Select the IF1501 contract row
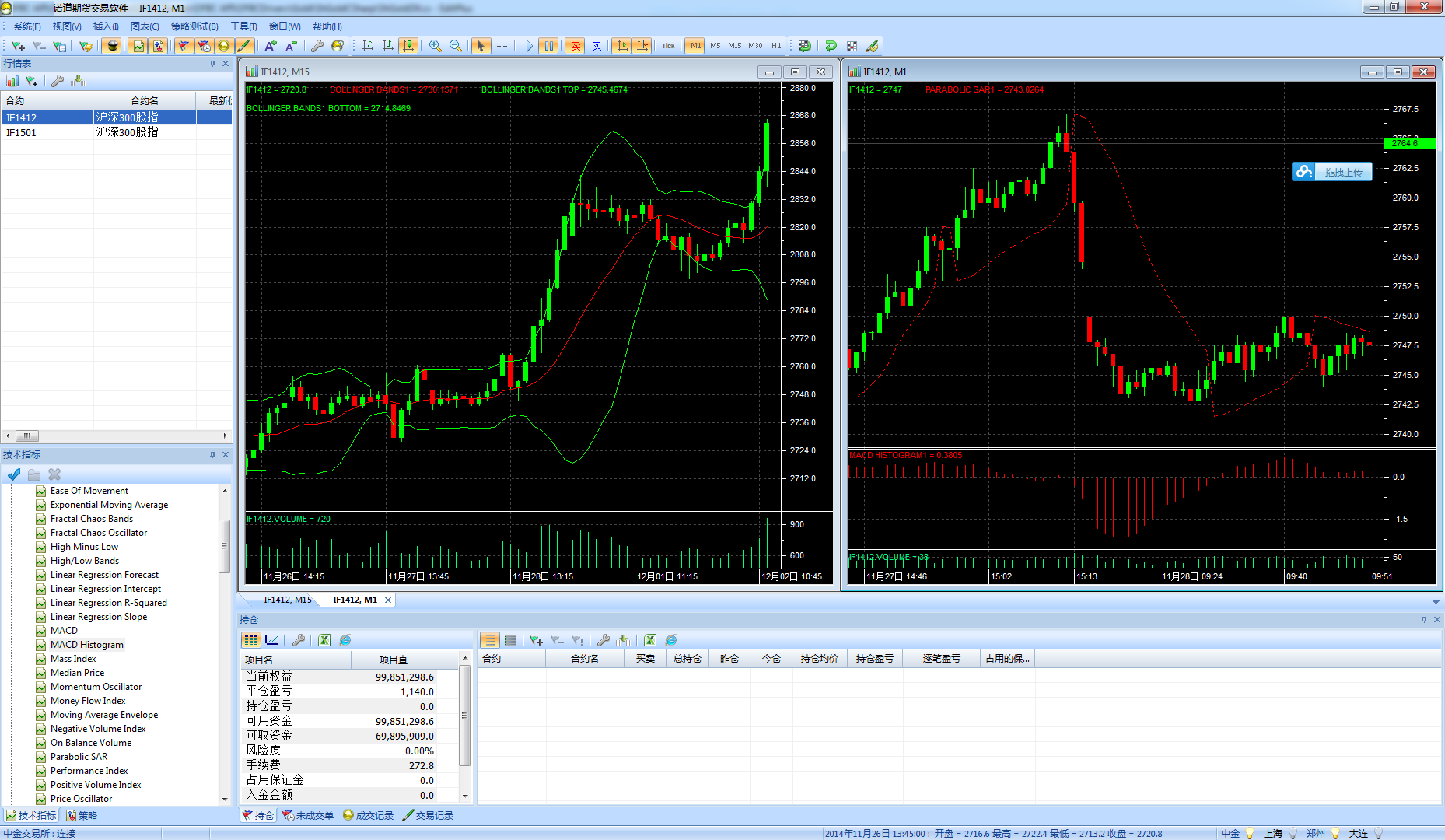Image resolution: width=1445 pixels, height=840 pixels. click(x=117, y=132)
